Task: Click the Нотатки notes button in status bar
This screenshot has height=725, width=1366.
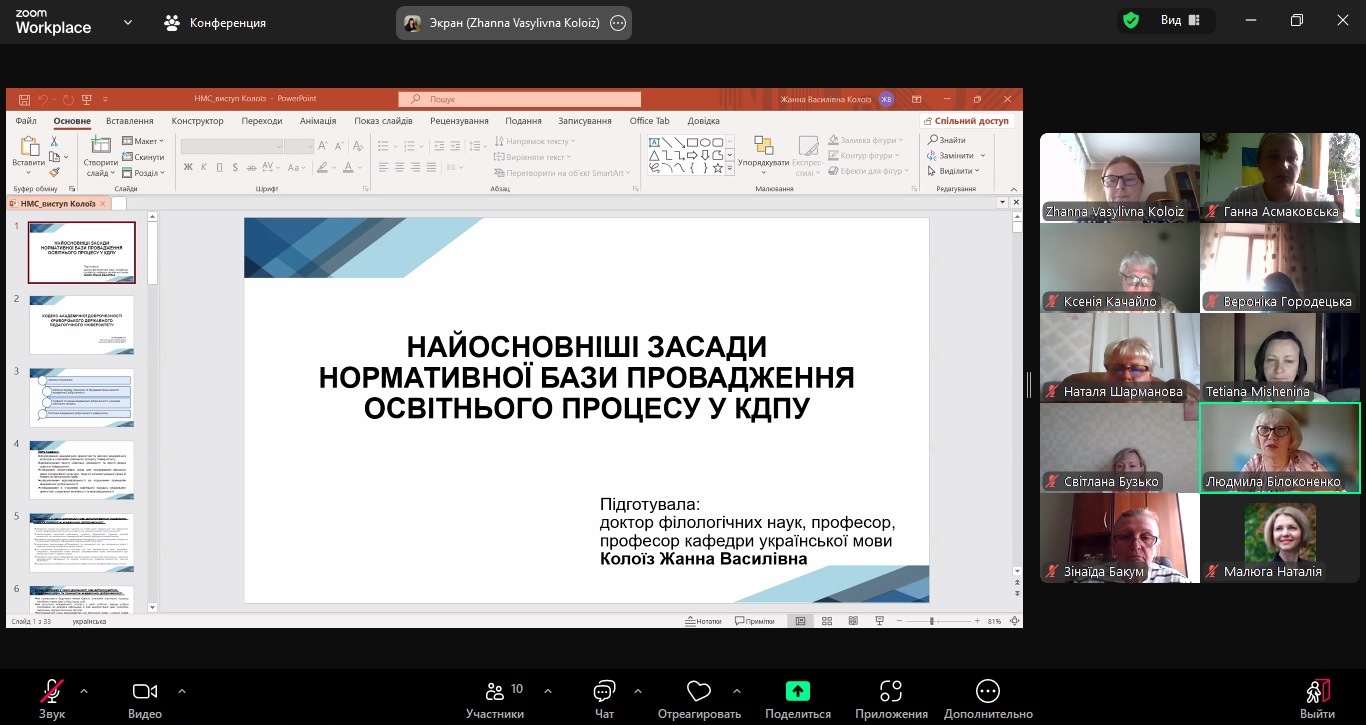Action: (704, 621)
